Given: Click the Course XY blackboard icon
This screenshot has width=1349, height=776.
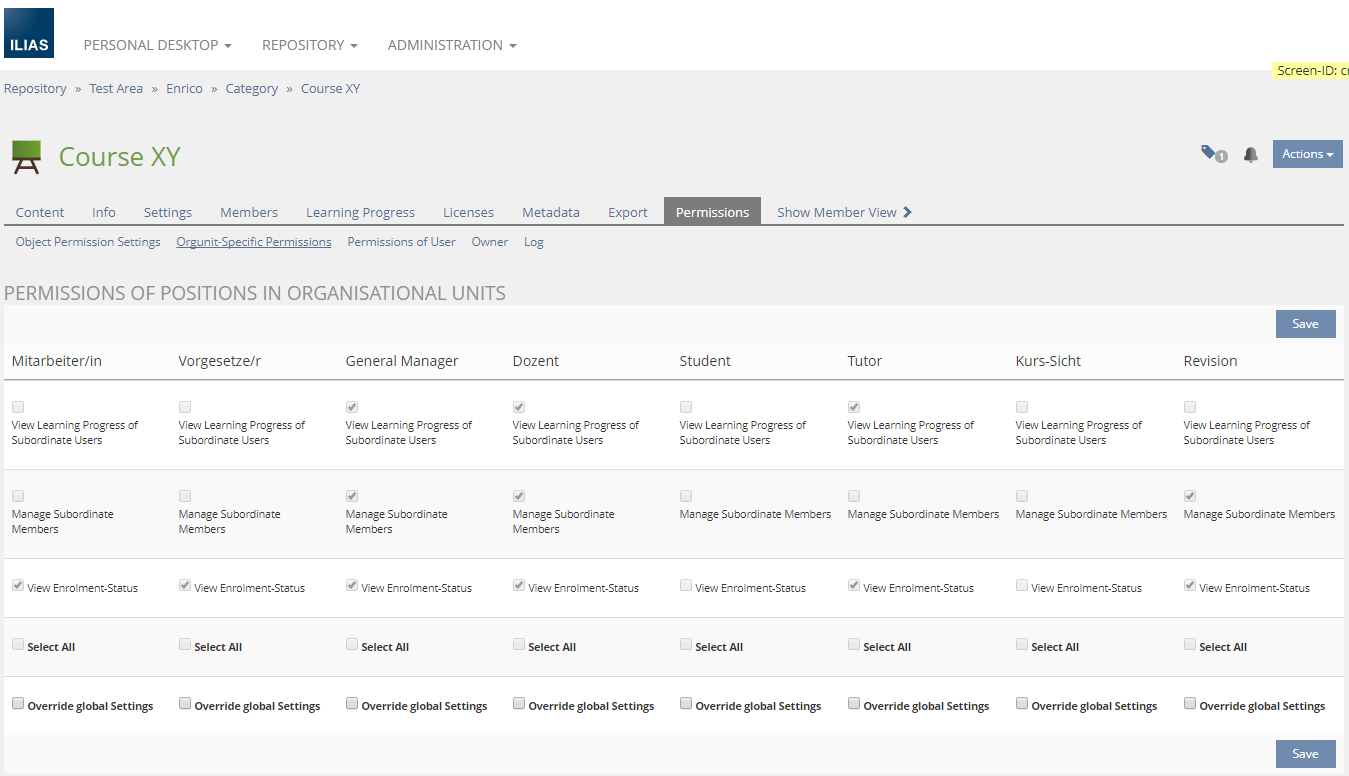Looking at the screenshot, I should tap(27, 157).
